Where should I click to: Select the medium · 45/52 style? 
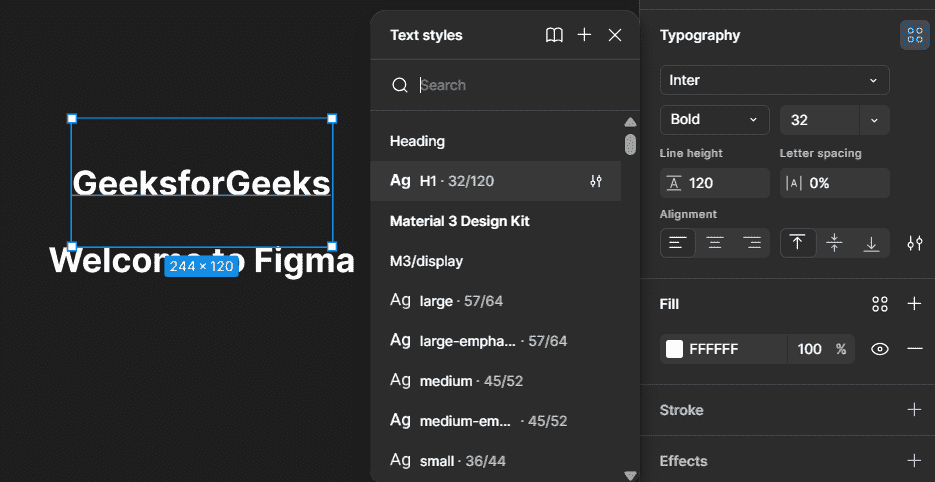tap(496, 381)
